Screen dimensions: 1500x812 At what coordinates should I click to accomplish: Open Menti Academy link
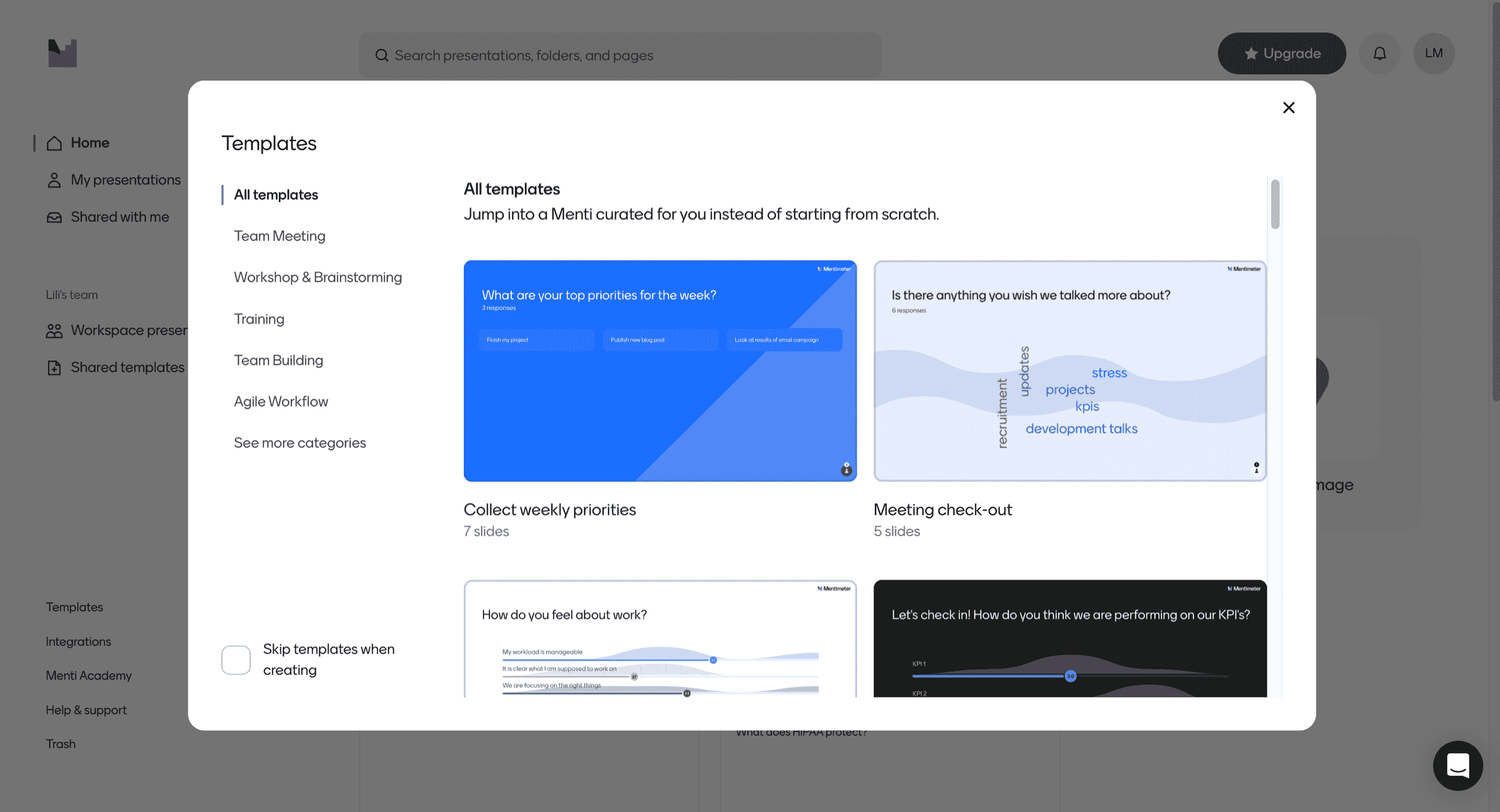tap(89, 676)
